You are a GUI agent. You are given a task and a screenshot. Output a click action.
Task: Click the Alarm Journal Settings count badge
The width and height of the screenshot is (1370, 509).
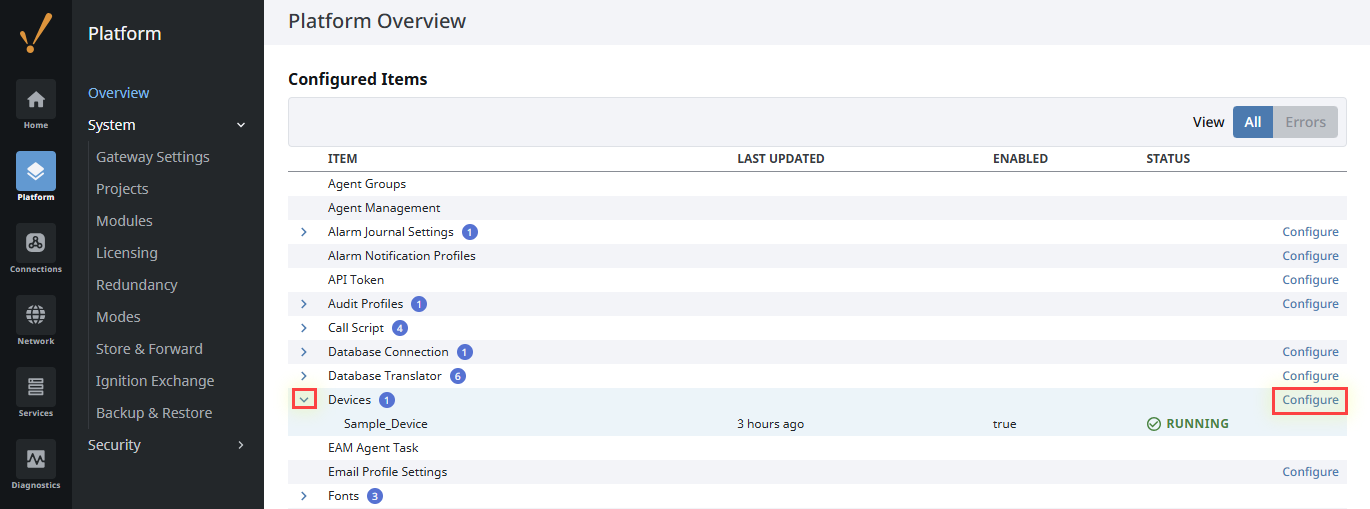click(470, 232)
